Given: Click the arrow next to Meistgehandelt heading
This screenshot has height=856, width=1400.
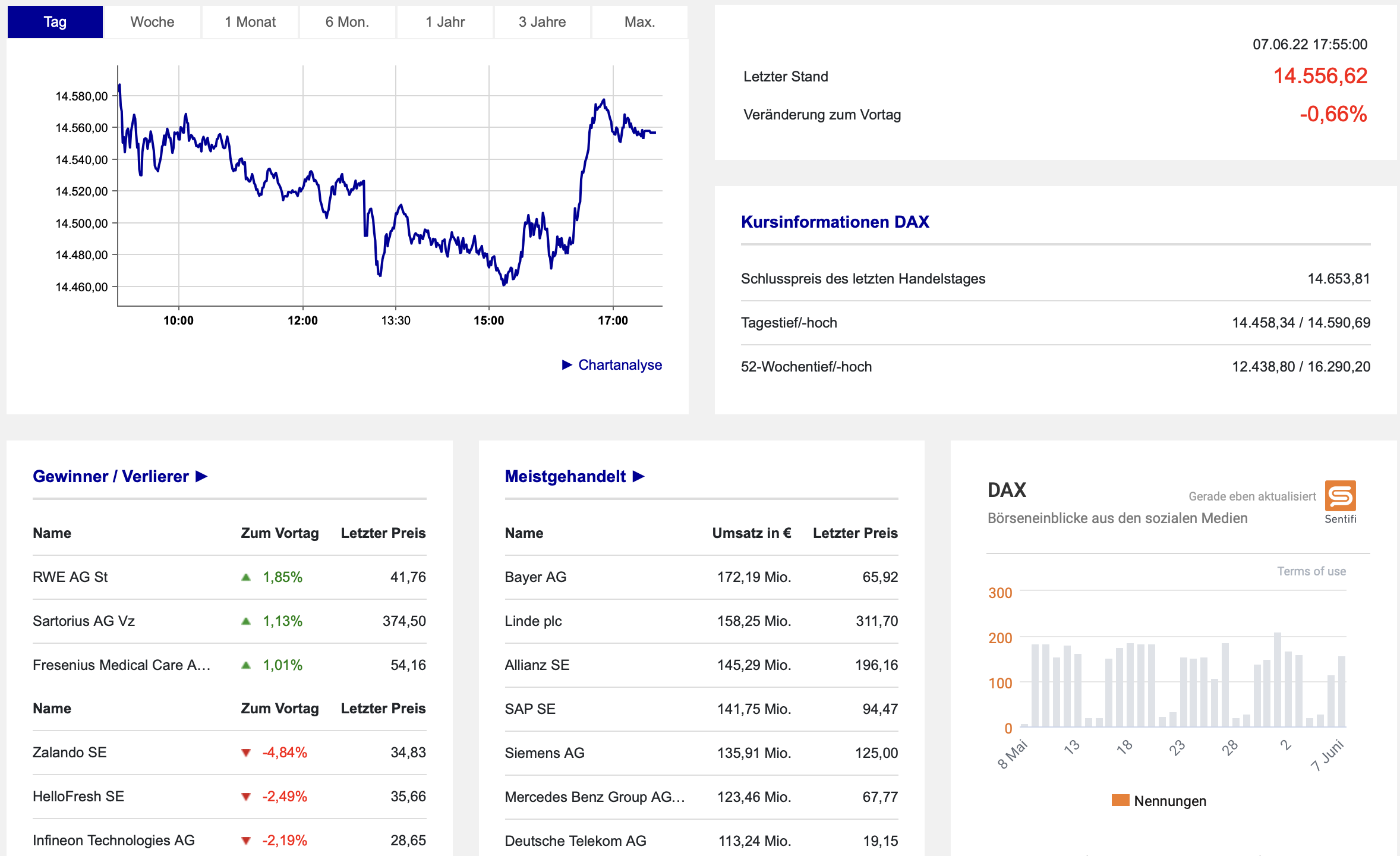Looking at the screenshot, I should click(639, 477).
